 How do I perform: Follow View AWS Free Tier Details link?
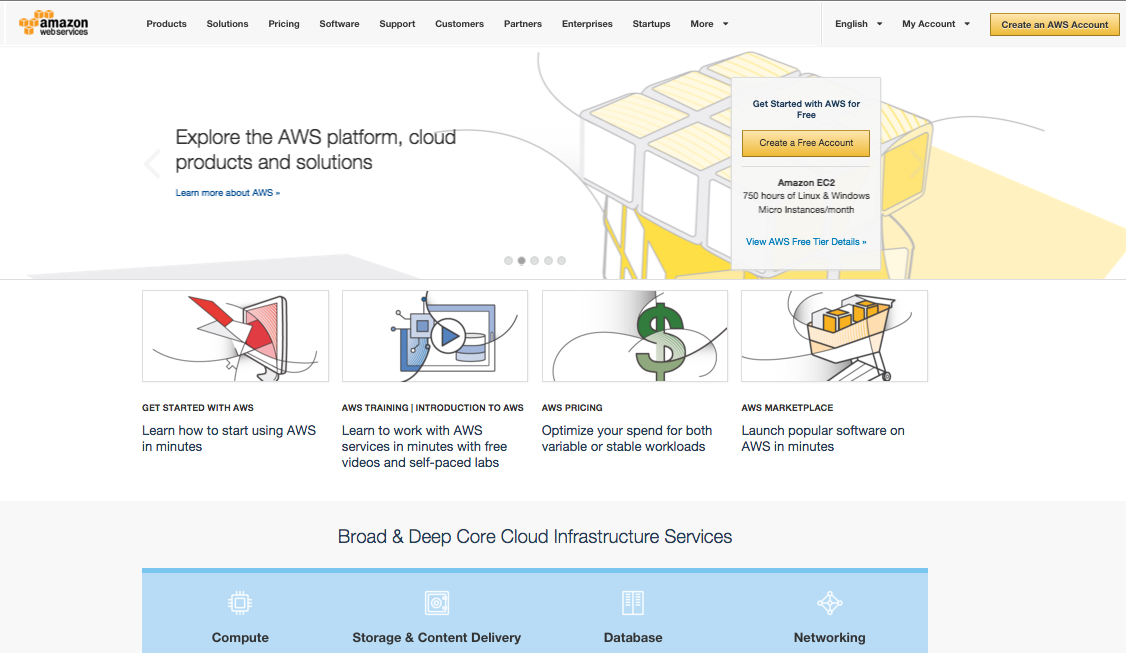(x=806, y=241)
